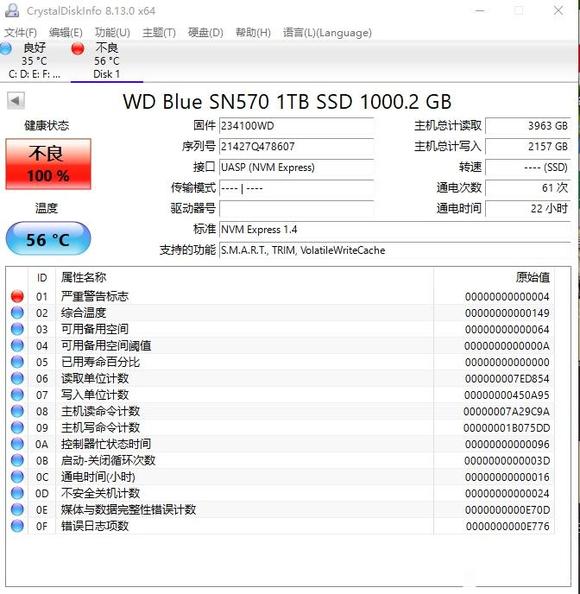
Task: Click the blue orb for 错误日志项数
Action: pos(17,526)
